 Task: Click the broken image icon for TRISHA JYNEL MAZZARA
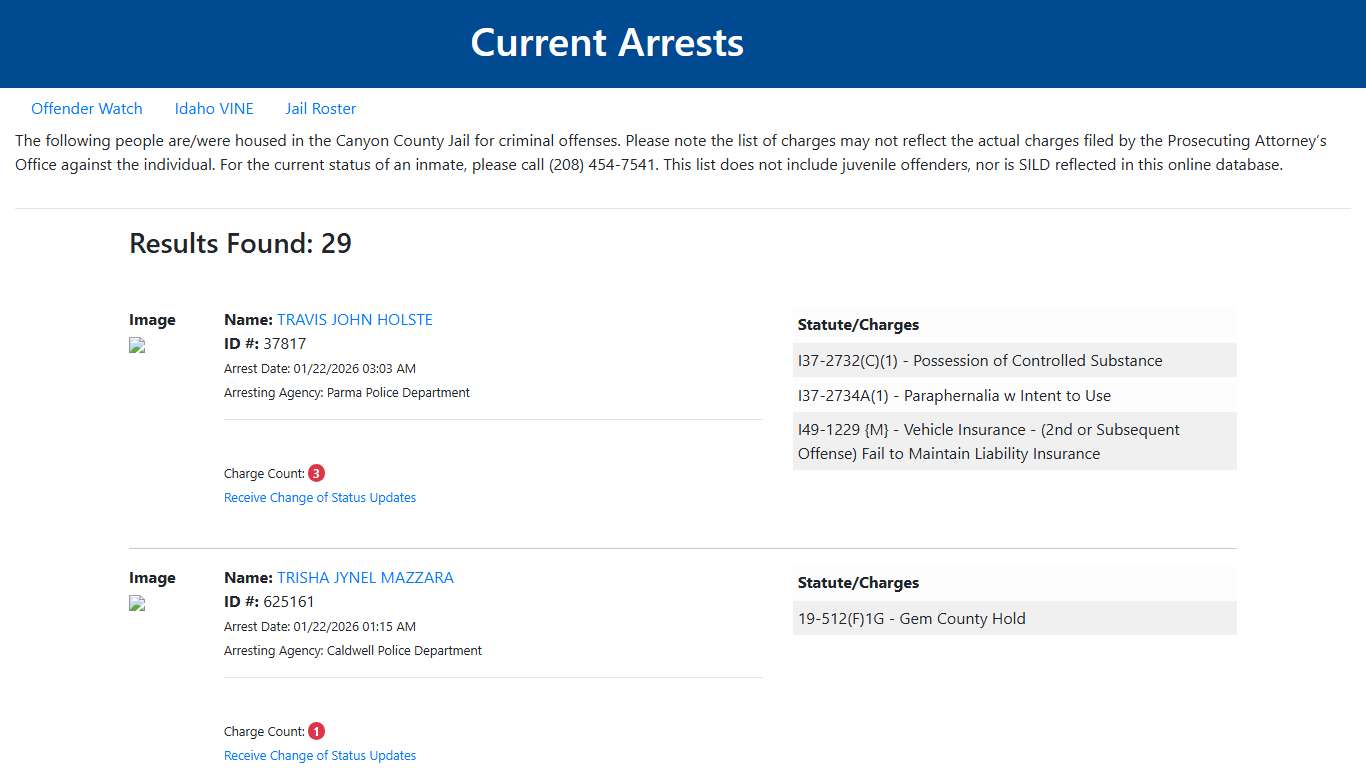pyautogui.click(x=136, y=603)
